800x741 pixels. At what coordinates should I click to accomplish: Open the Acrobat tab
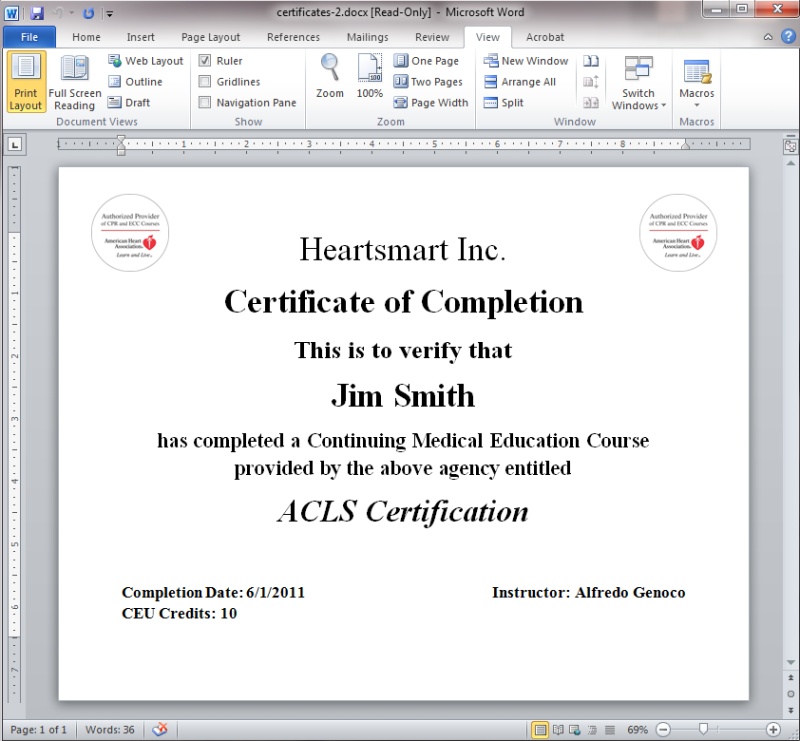pos(545,37)
